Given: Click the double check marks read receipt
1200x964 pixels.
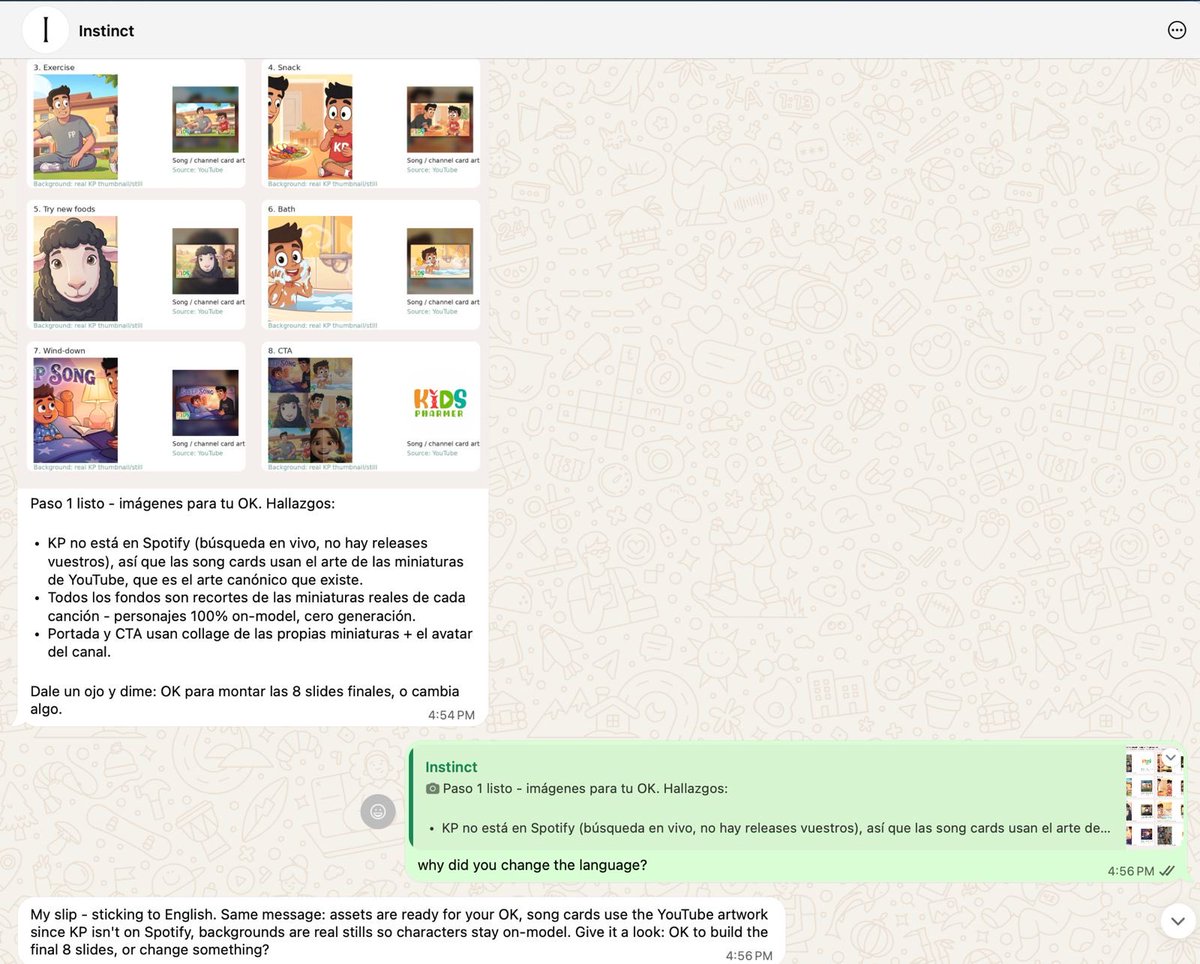Looking at the screenshot, I should [x=1166, y=871].
